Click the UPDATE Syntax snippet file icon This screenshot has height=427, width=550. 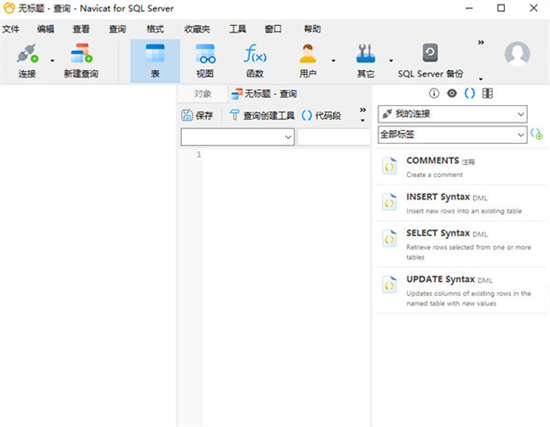click(x=389, y=285)
